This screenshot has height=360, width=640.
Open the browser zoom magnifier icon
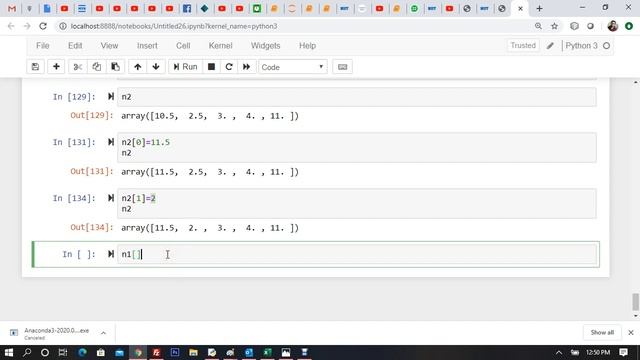[x=538, y=26]
